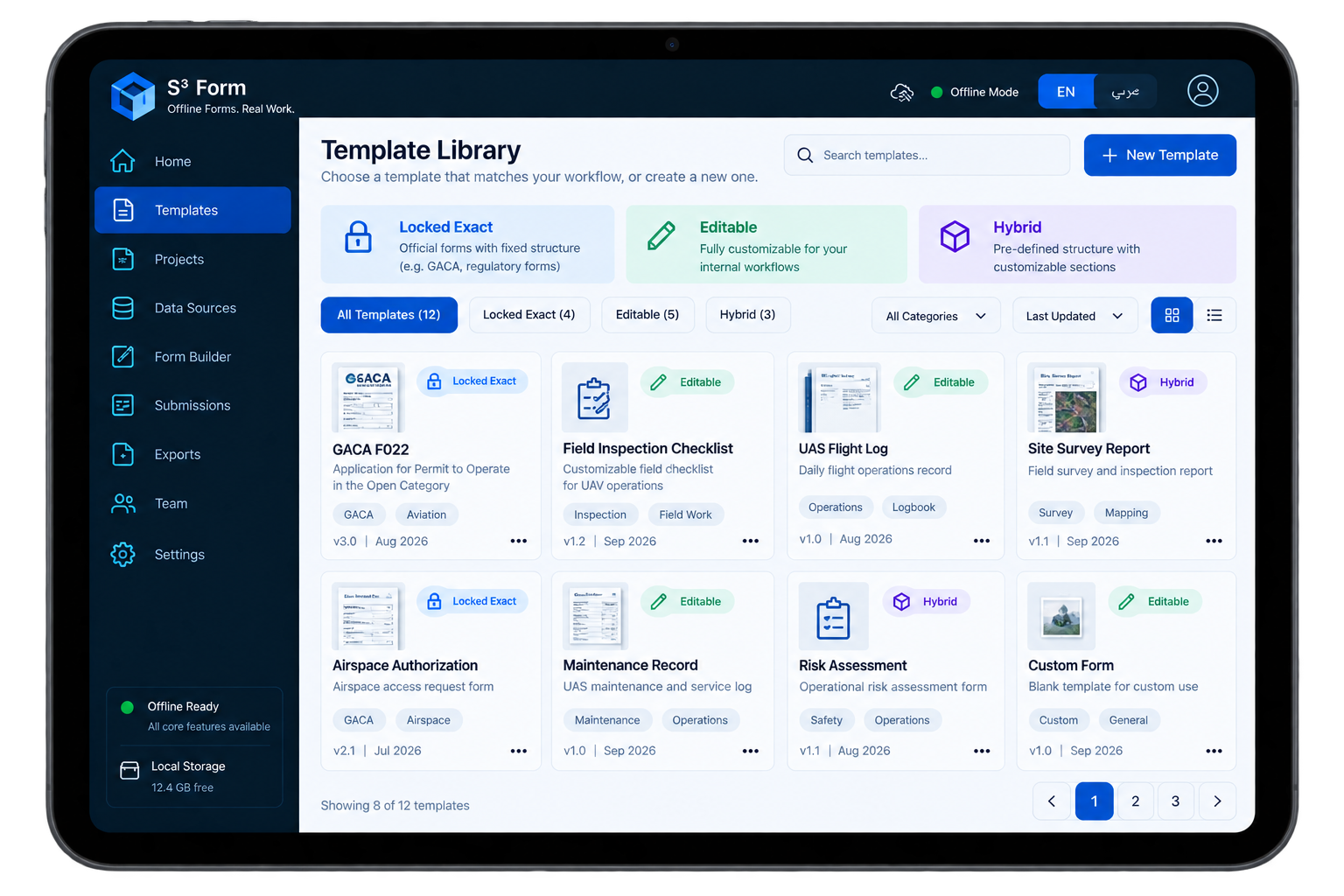The height and width of the screenshot is (896, 1344).
Task: Click the Airspace tag on Airspace Authorization
Action: tap(429, 720)
